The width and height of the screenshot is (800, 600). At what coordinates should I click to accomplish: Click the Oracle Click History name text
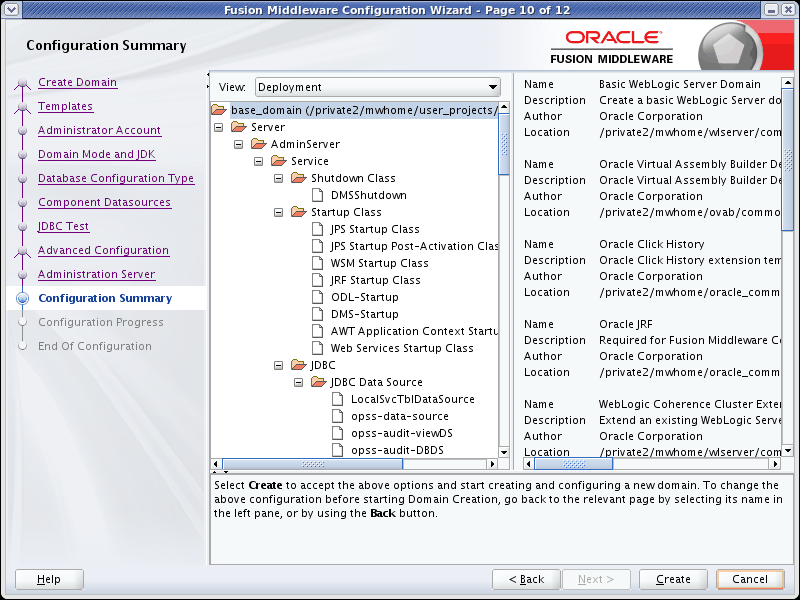[652, 244]
